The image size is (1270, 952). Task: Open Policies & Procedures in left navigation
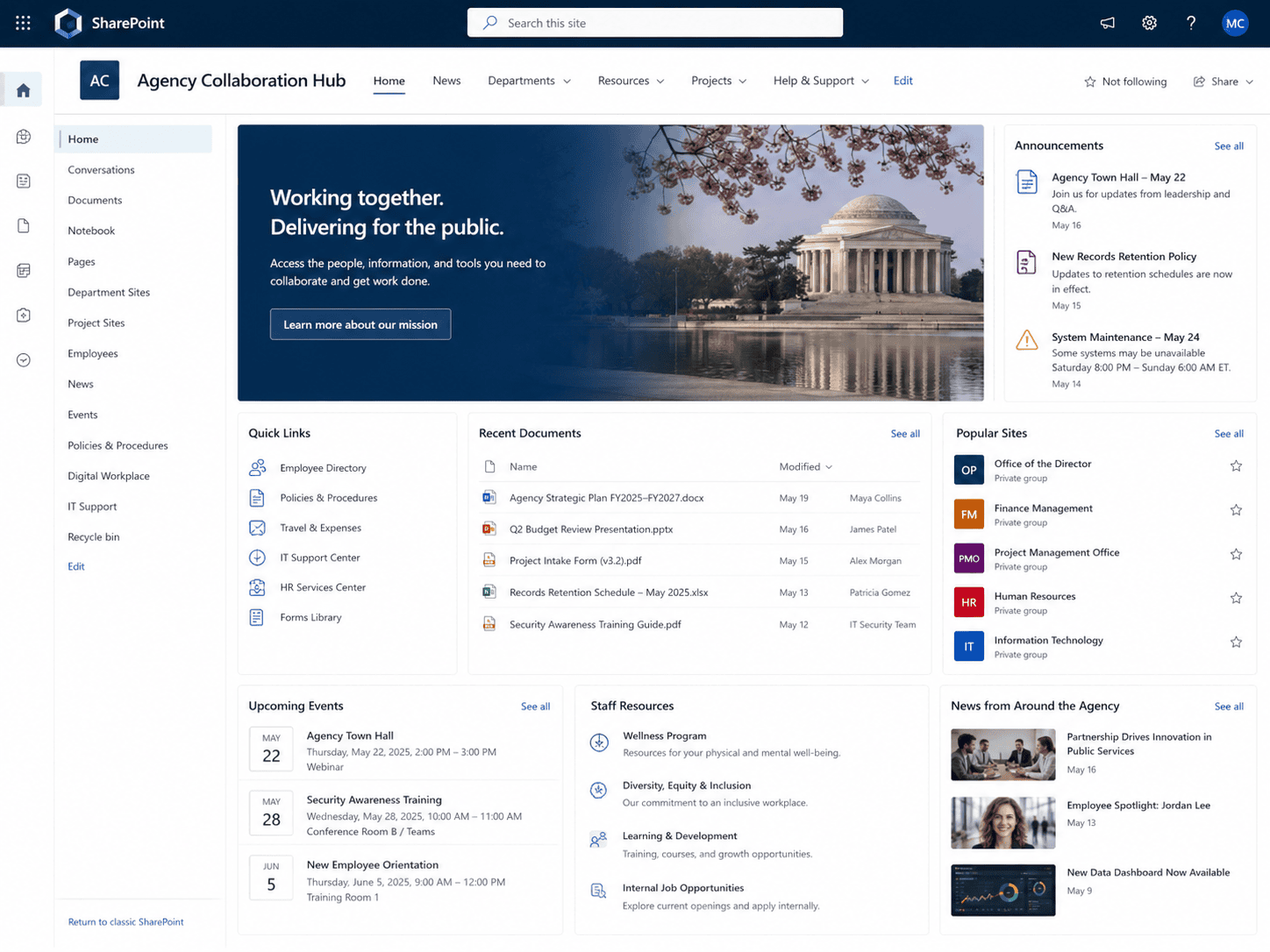point(118,445)
